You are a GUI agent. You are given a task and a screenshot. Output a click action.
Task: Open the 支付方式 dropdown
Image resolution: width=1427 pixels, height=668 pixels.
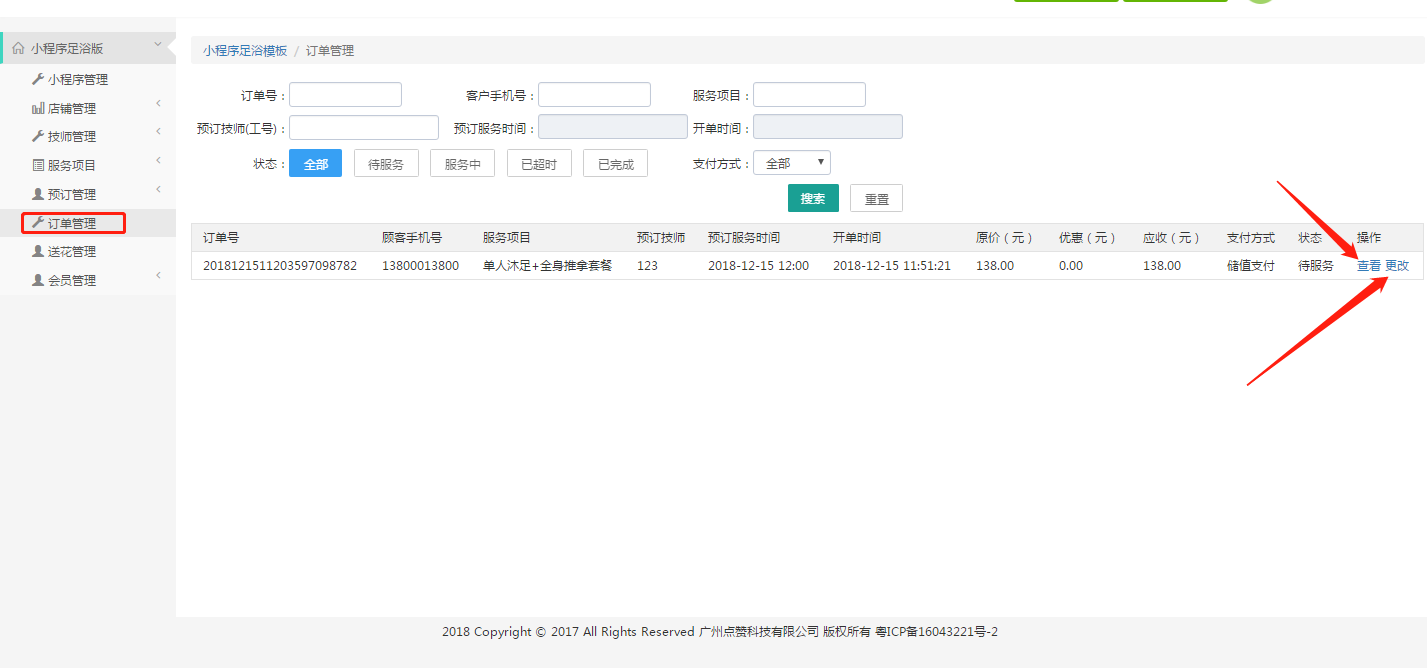[791, 163]
